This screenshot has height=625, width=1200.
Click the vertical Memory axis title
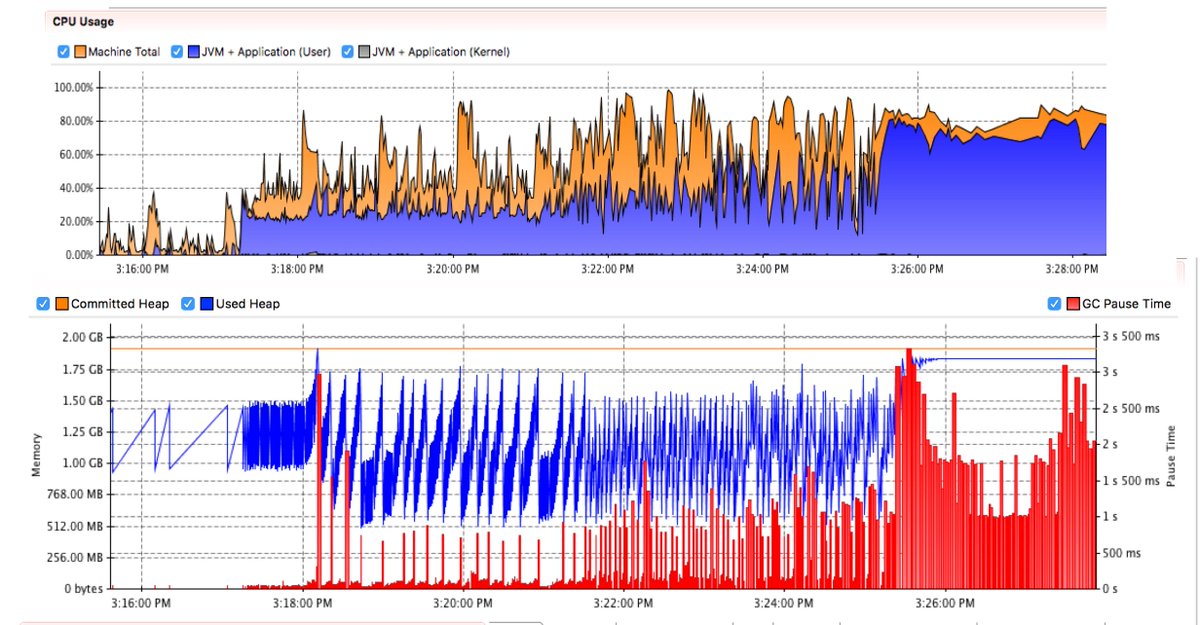pyautogui.click(x=37, y=454)
